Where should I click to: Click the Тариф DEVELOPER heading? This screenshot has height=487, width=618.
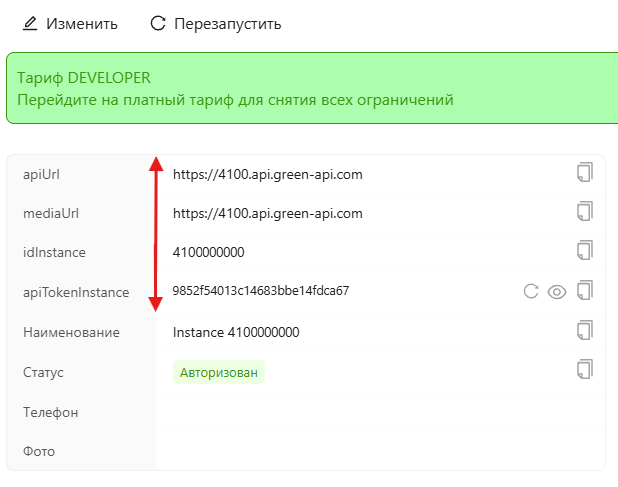(x=84, y=78)
